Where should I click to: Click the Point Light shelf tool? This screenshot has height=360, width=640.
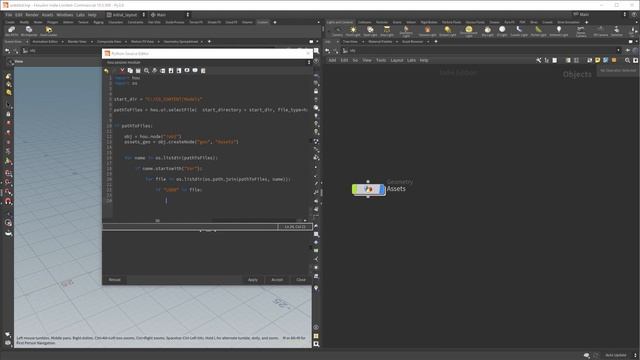353,31
